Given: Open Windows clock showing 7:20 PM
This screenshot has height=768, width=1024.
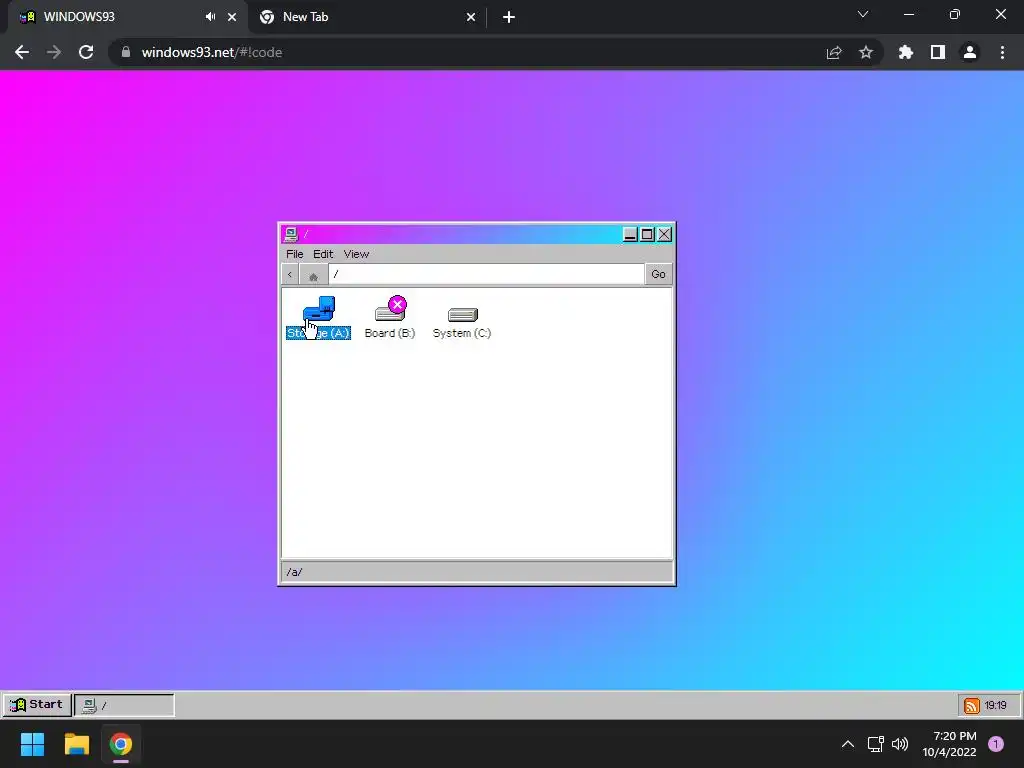Looking at the screenshot, I should pyautogui.click(x=949, y=744).
